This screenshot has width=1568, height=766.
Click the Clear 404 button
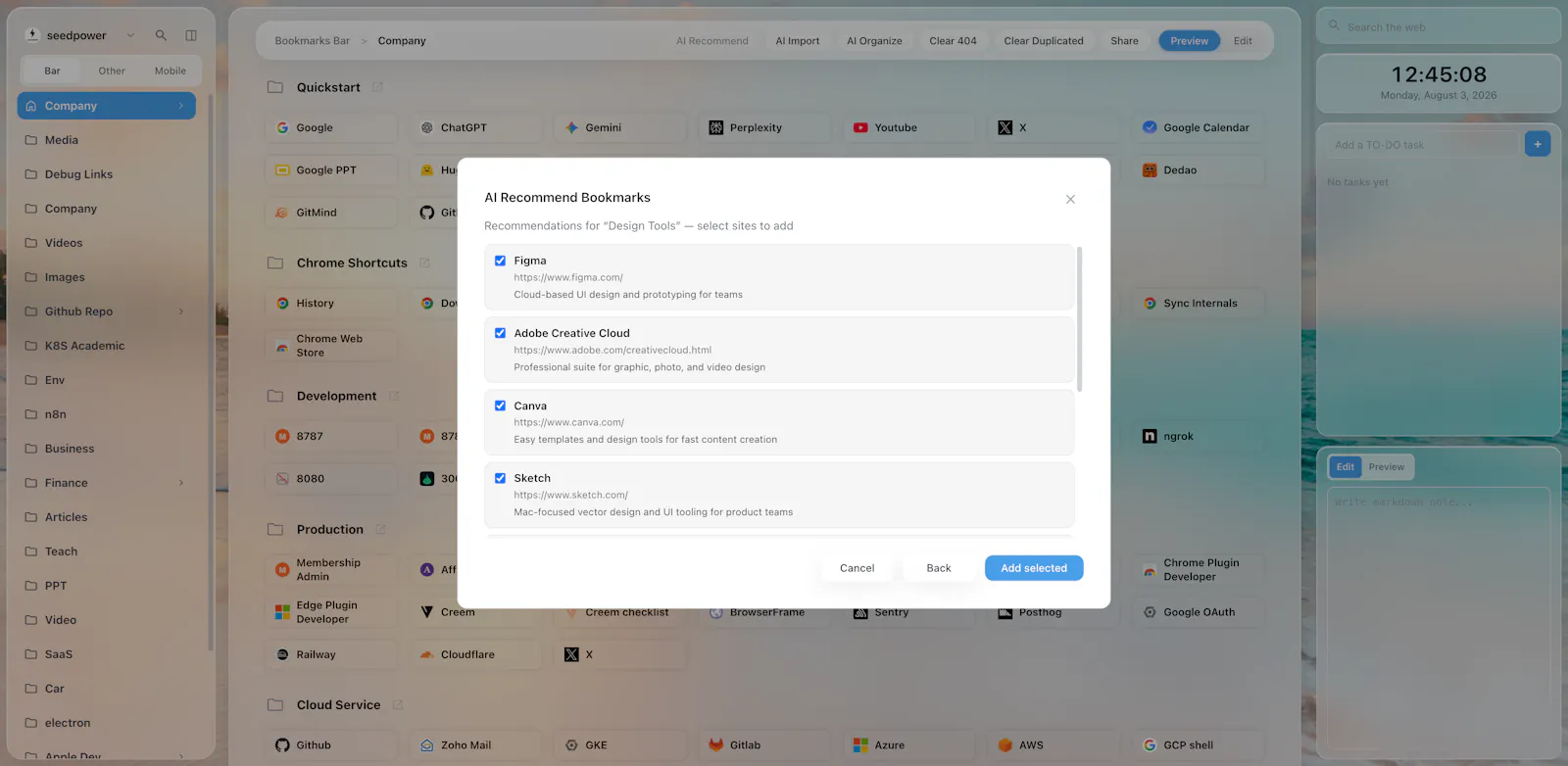(x=953, y=41)
